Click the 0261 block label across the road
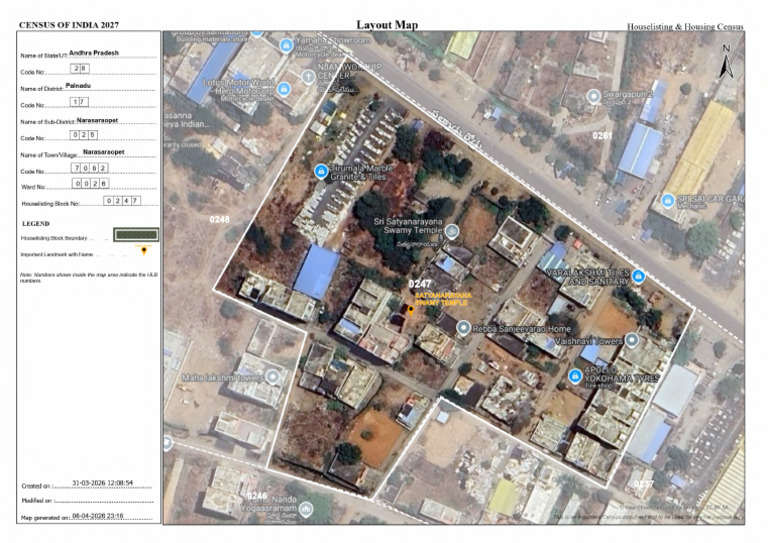This screenshot has width=768, height=543. click(x=602, y=136)
